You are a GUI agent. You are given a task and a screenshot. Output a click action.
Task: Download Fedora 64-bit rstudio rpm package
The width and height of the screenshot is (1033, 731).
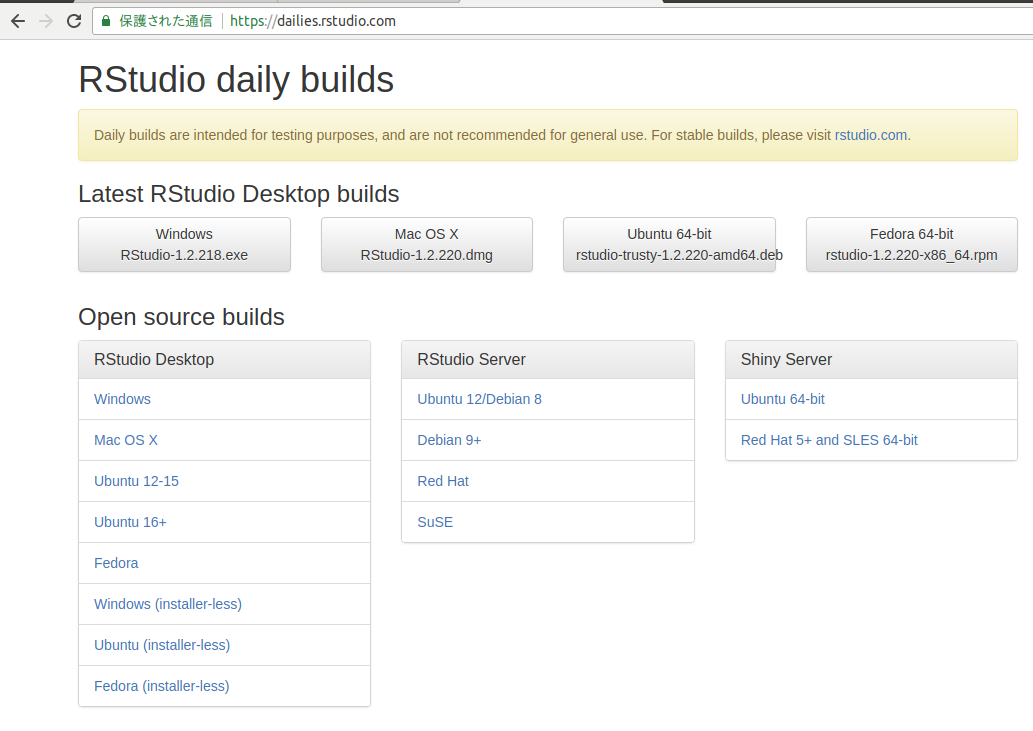(911, 244)
